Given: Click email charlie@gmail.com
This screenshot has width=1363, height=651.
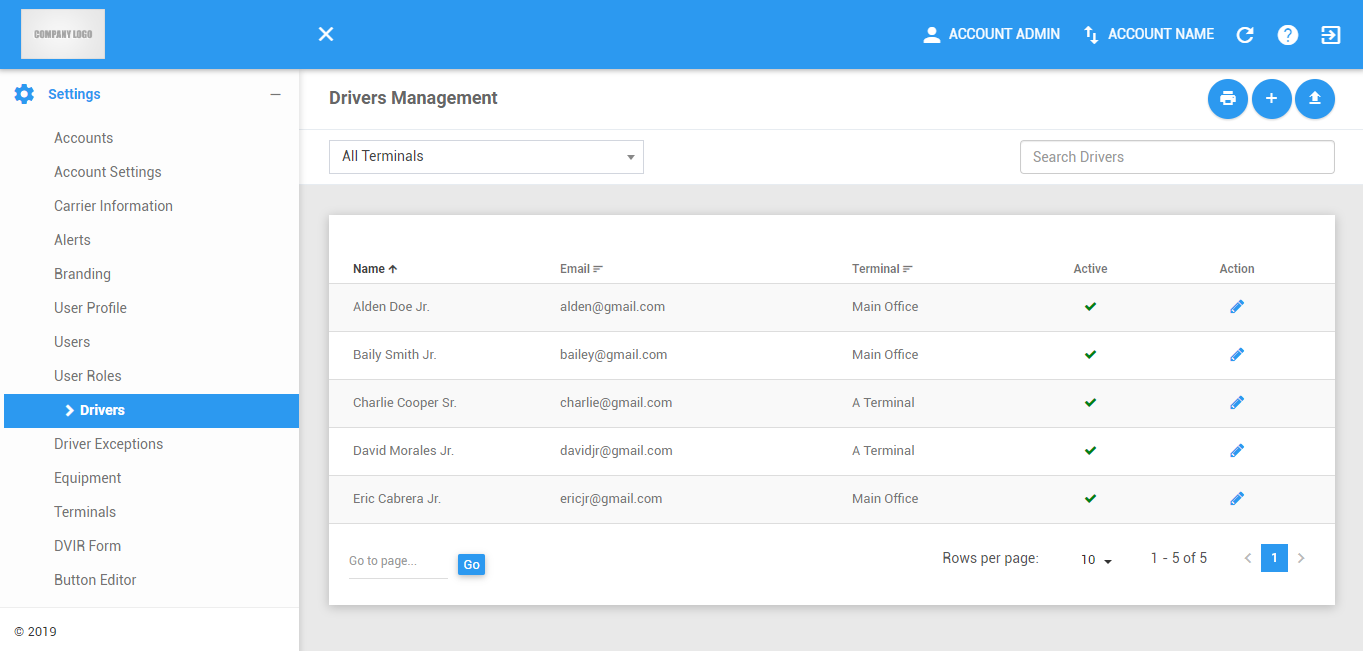Looking at the screenshot, I should 616,403.
